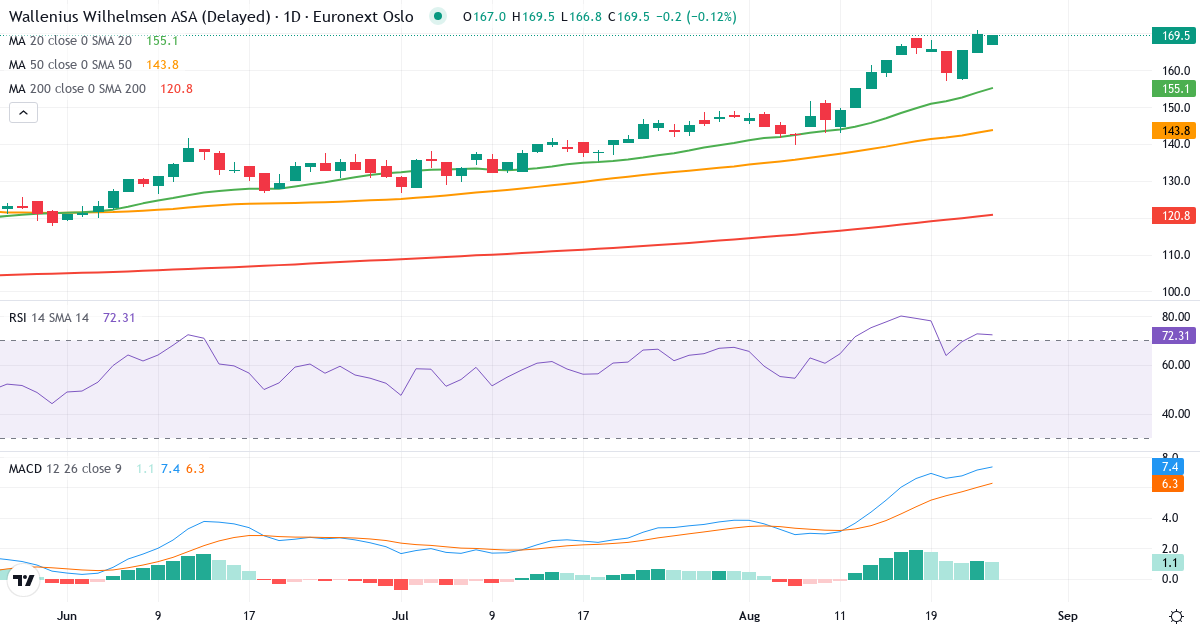The image size is (1200, 630).
Task: Click the 17 date label after Jun 9
Action: (249, 615)
